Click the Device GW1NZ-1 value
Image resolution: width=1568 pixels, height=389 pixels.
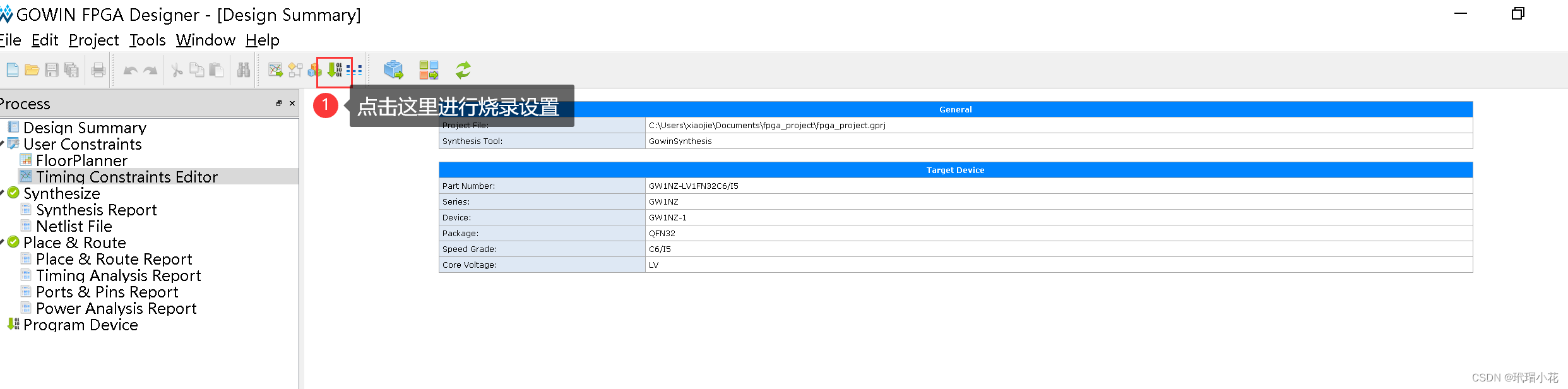click(x=1059, y=217)
